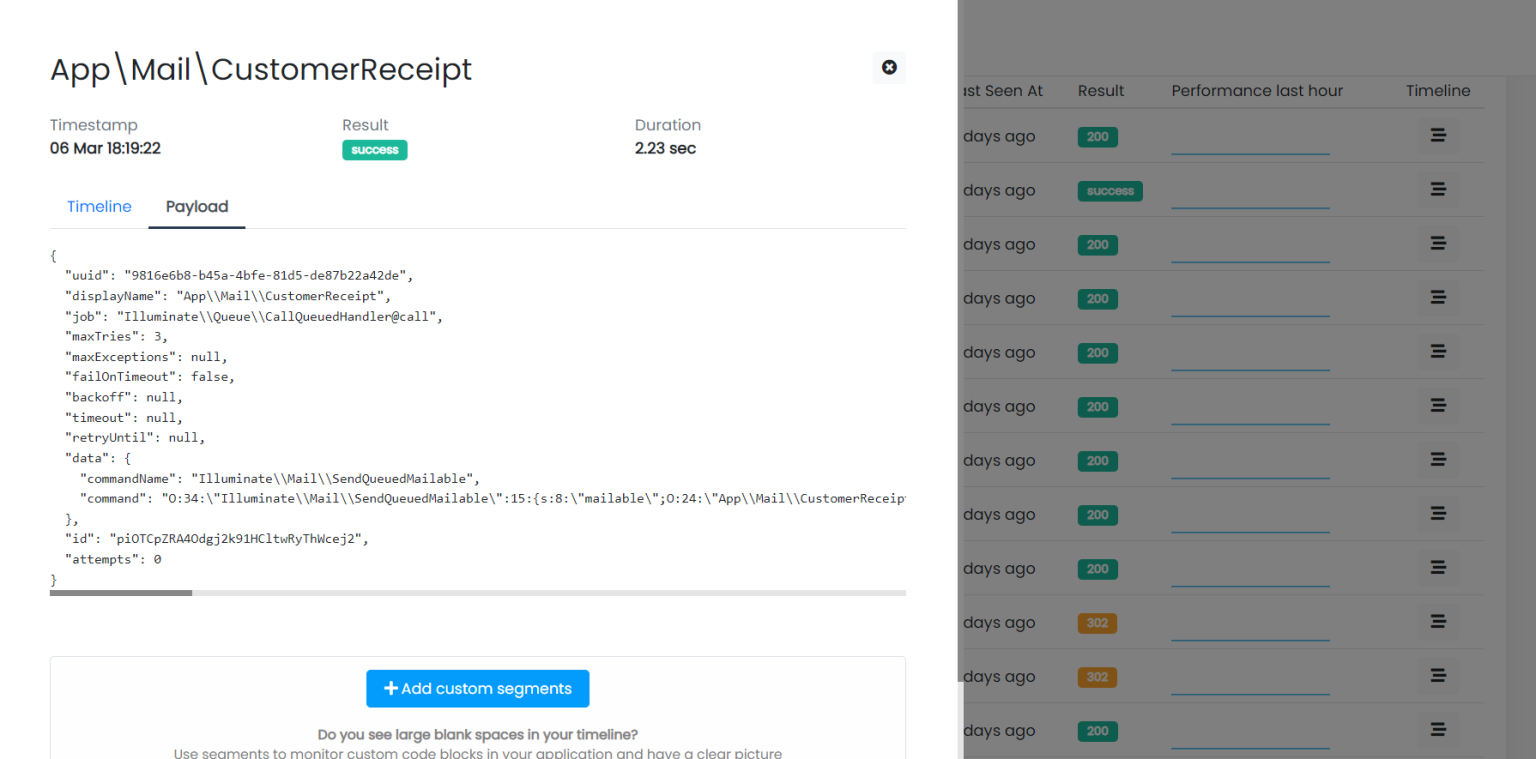
Task: Open the timeline icon in the first table row
Action: [1437, 134]
